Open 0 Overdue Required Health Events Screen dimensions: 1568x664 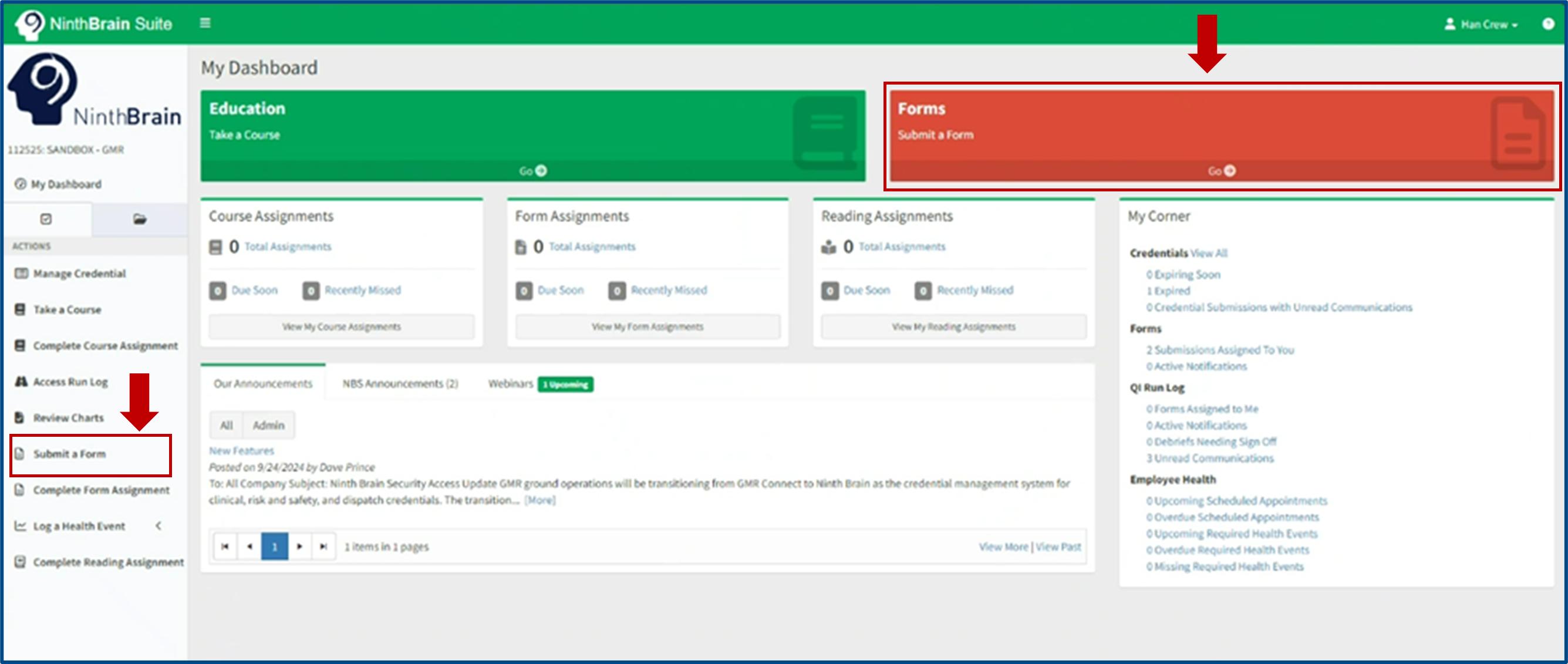tap(1228, 550)
